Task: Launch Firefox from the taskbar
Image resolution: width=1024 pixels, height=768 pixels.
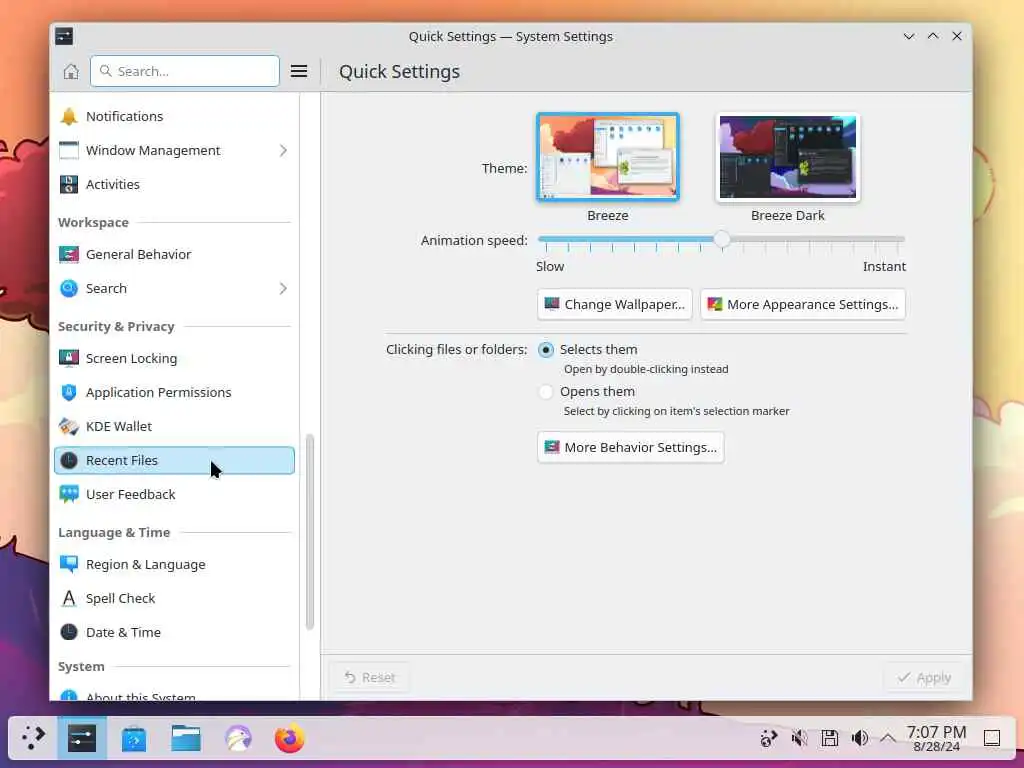Action: (x=289, y=739)
